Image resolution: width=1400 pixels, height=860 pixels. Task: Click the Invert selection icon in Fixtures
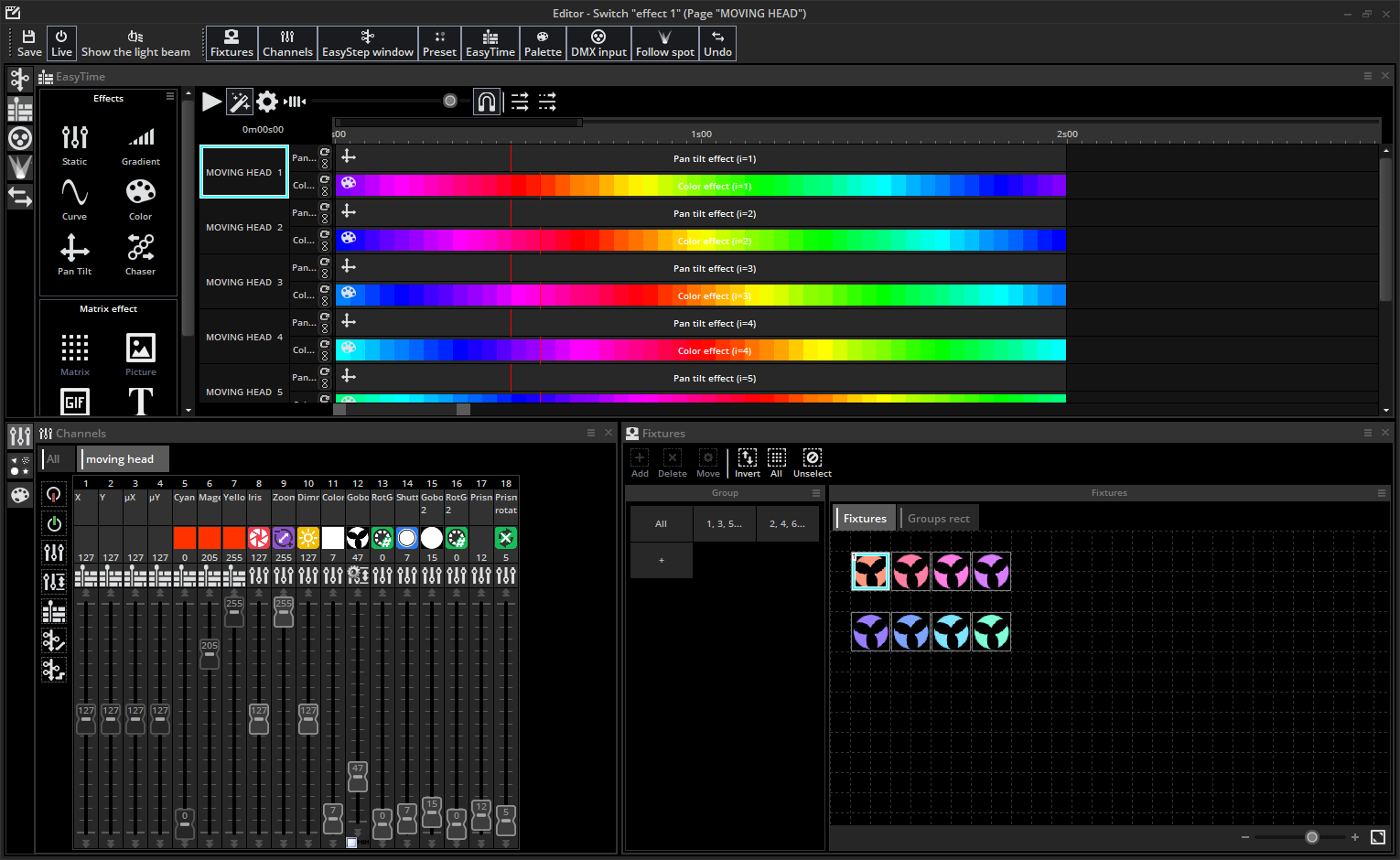pos(748,458)
